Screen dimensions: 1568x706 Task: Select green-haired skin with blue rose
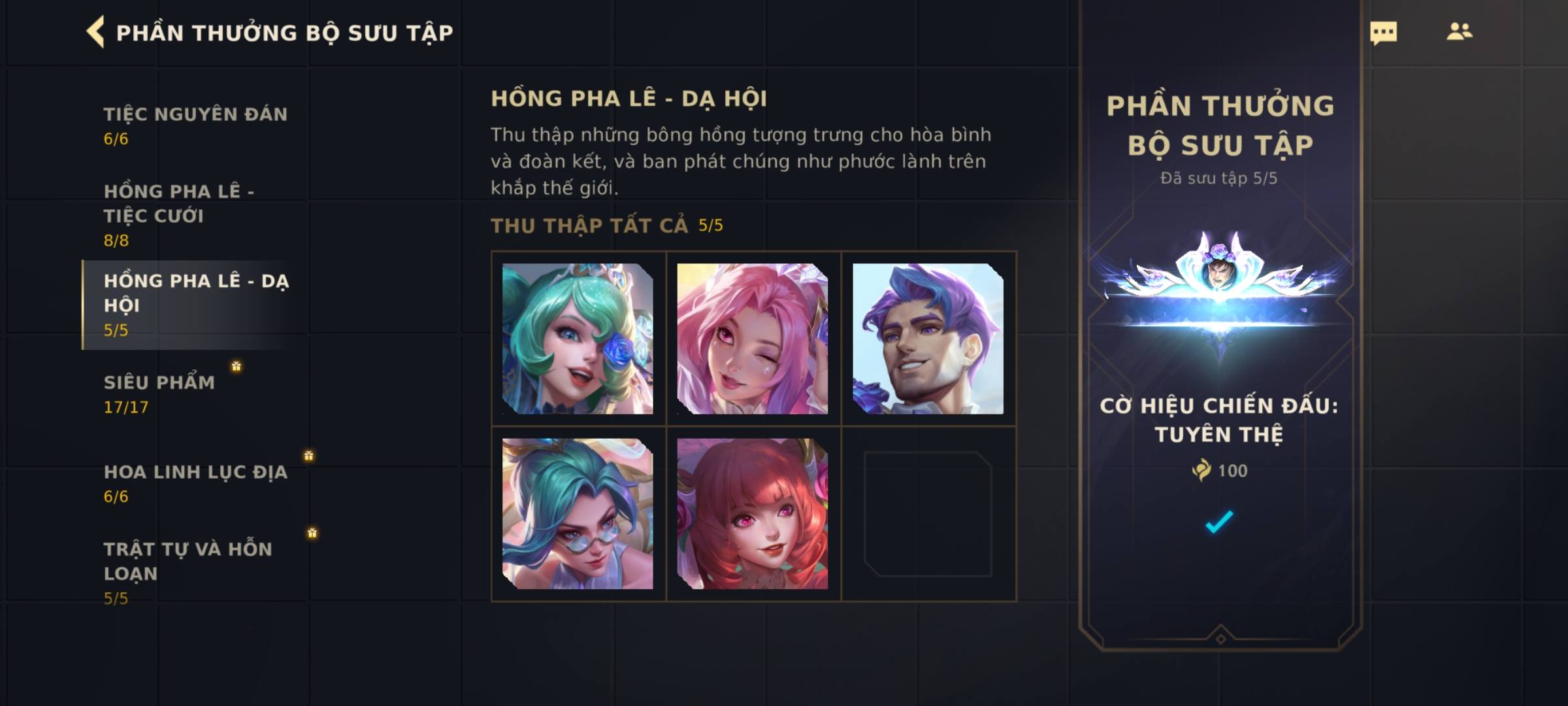tap(578, 339)
